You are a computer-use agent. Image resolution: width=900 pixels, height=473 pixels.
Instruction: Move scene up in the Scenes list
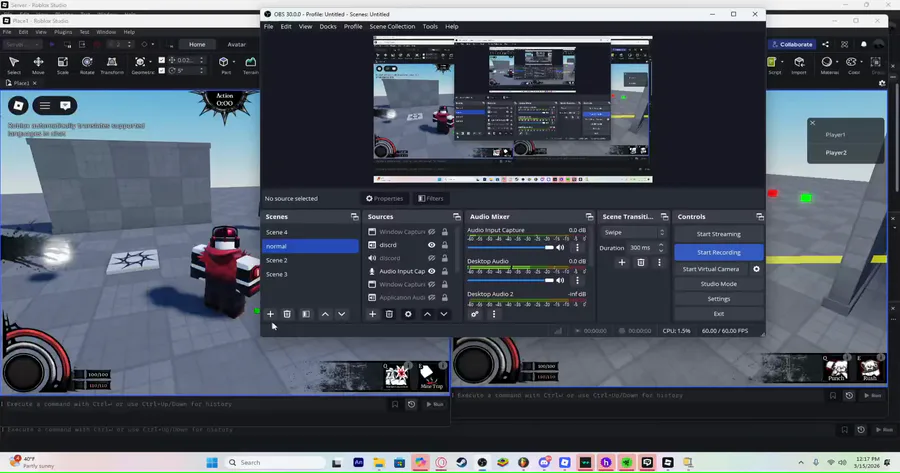[325, 314]
